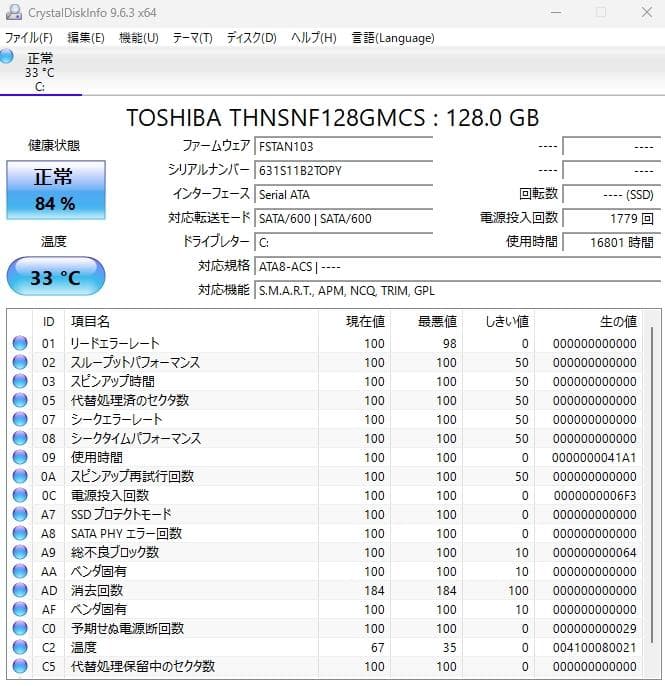665x686 pixels.
Task: Click the 生の値 column header
Action: [588, 322]
